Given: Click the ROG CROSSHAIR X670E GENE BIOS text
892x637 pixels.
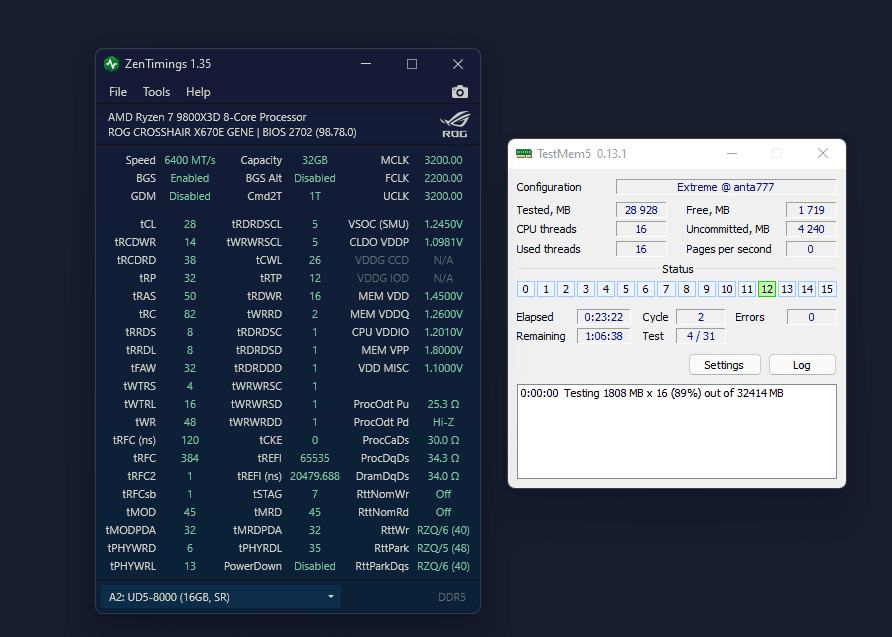Looking at the screenshot, I should click(x=232, y=133).
